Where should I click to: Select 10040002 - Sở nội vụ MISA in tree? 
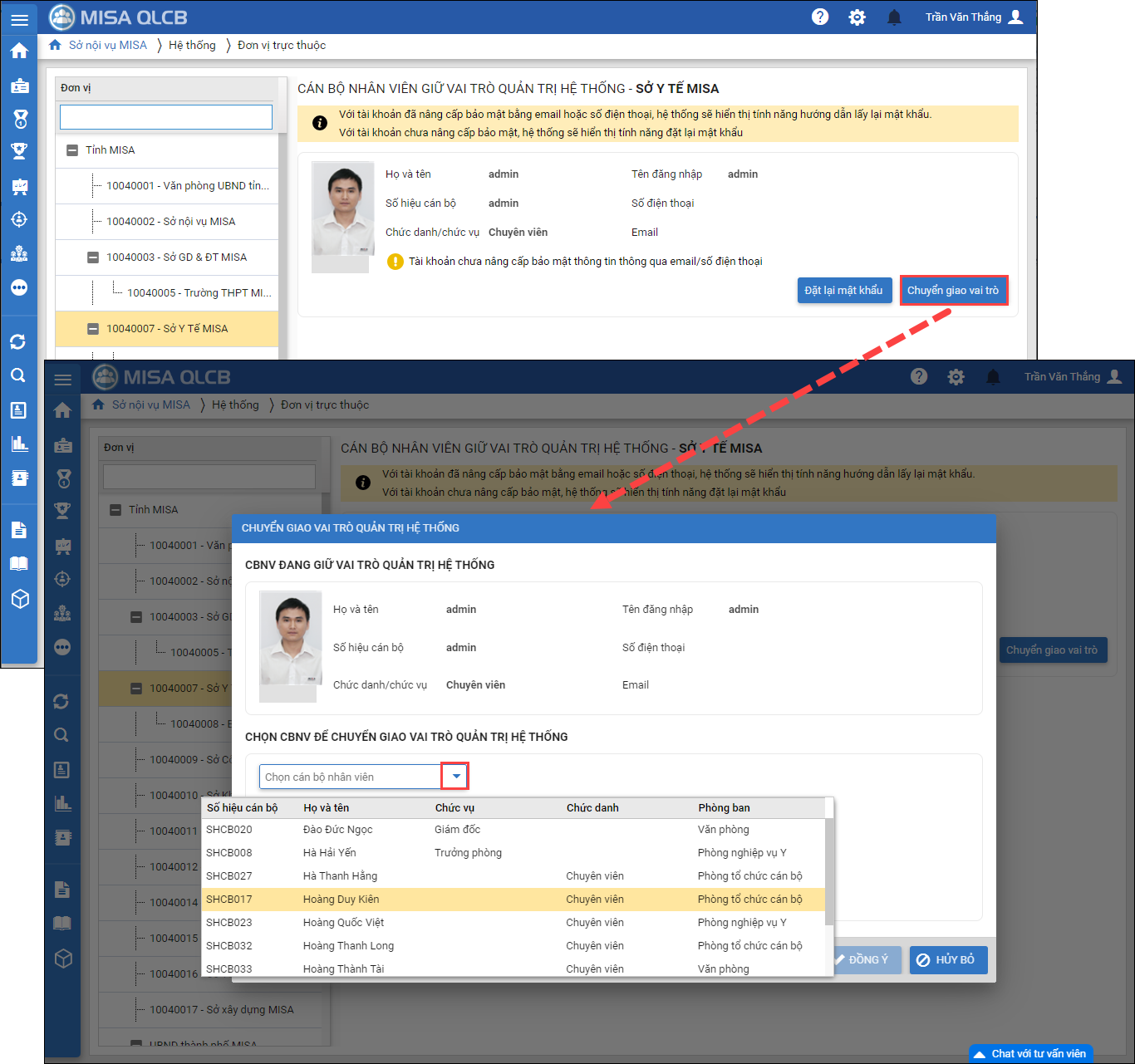[x=170, y=222]
